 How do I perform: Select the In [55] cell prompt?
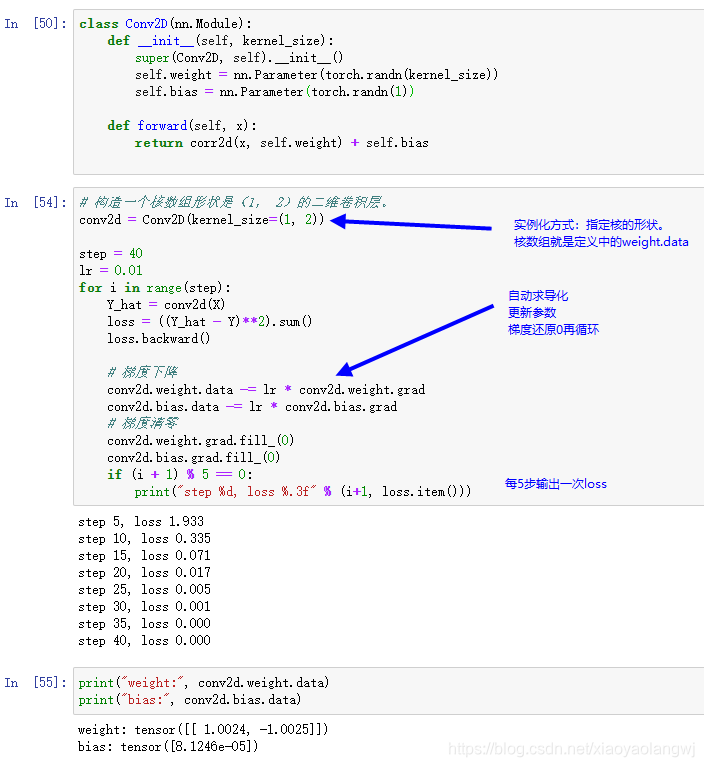pos(36,682)
